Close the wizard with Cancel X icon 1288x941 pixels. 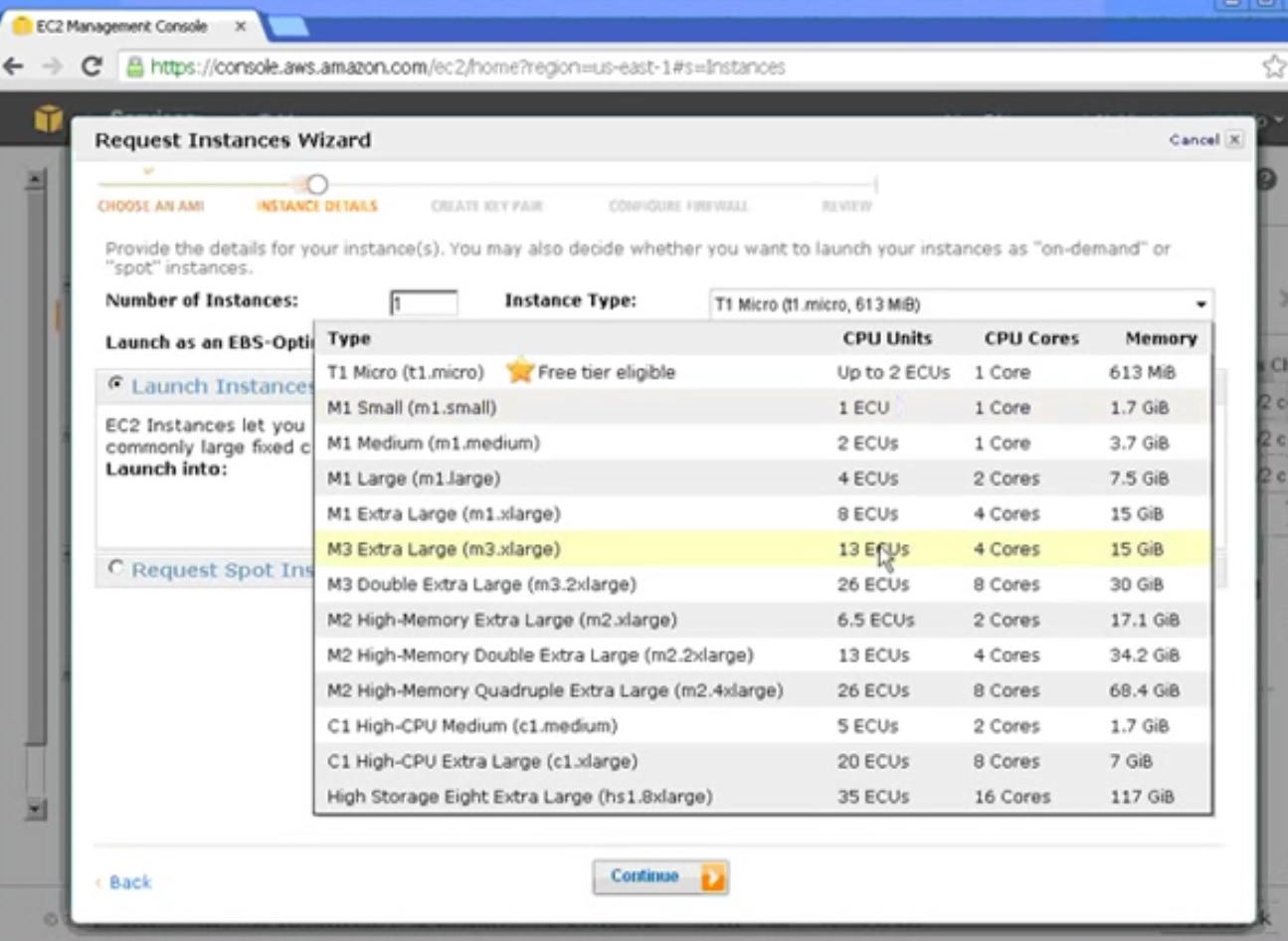coord(1234,139)
